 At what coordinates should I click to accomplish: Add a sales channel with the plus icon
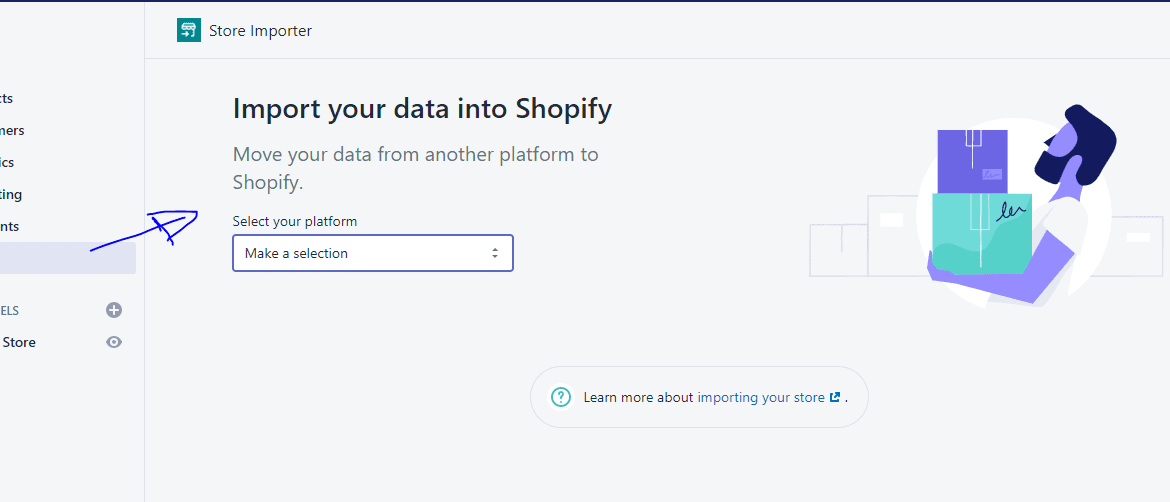coord(114,310)
